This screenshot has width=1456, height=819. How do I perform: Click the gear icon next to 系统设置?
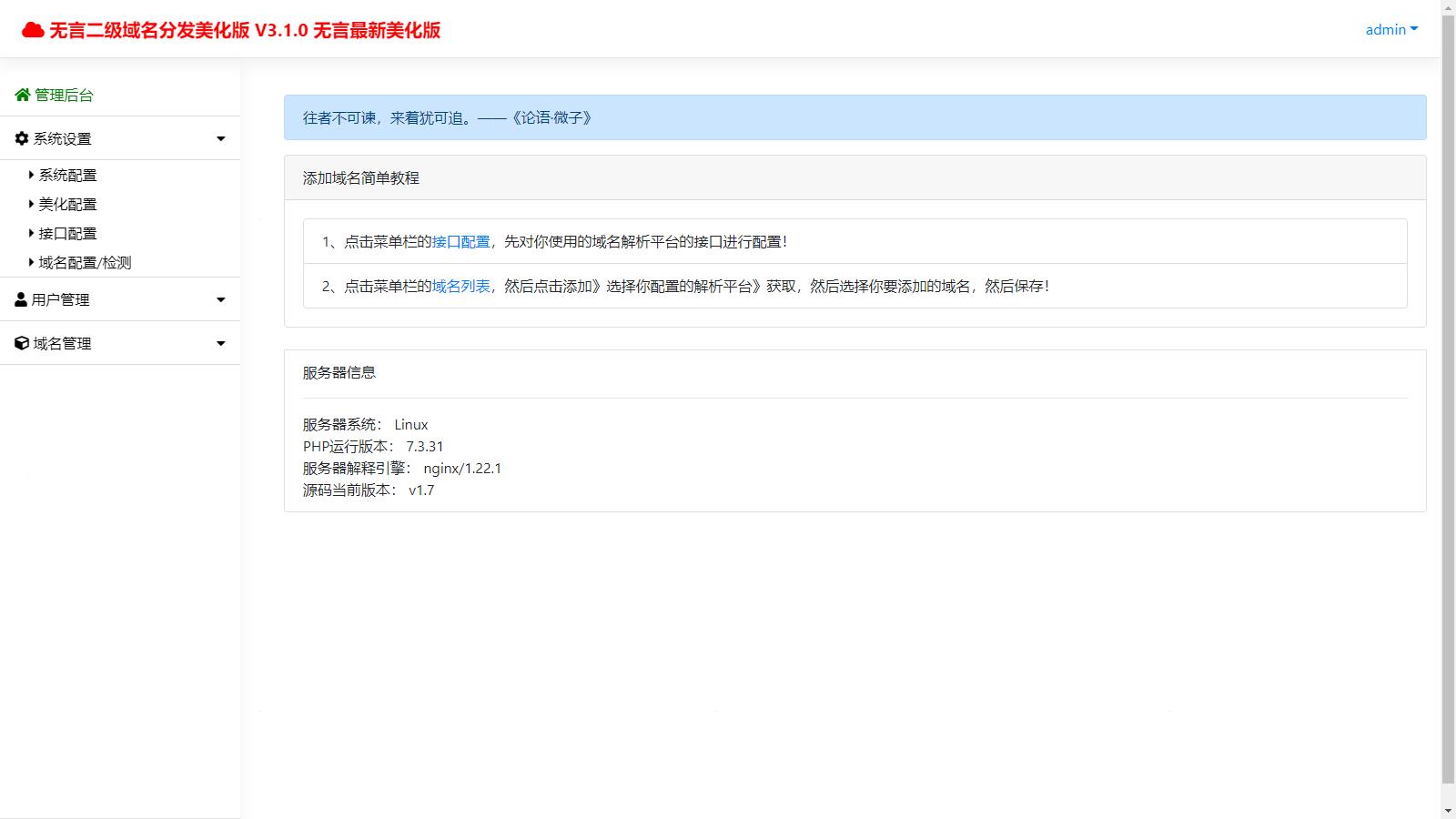pos(20,137)
